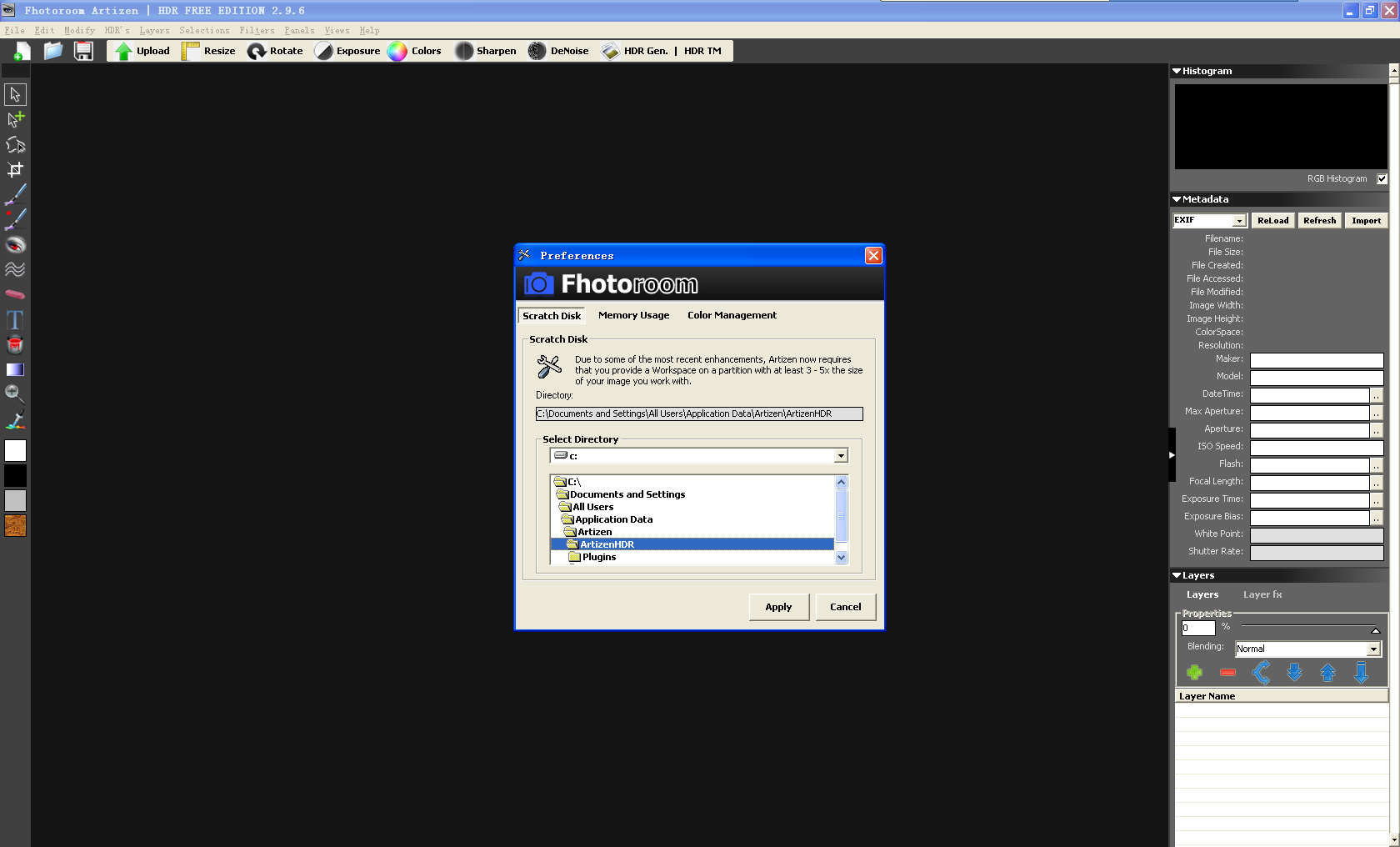Viewport: 1400px width, 847px height.
Task: Switch to the Color Management tab
Action: coord(732,315)
